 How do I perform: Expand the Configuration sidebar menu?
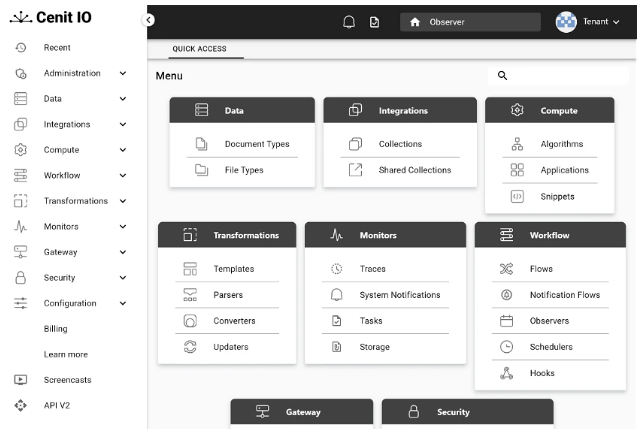click(x=123, y=303)
